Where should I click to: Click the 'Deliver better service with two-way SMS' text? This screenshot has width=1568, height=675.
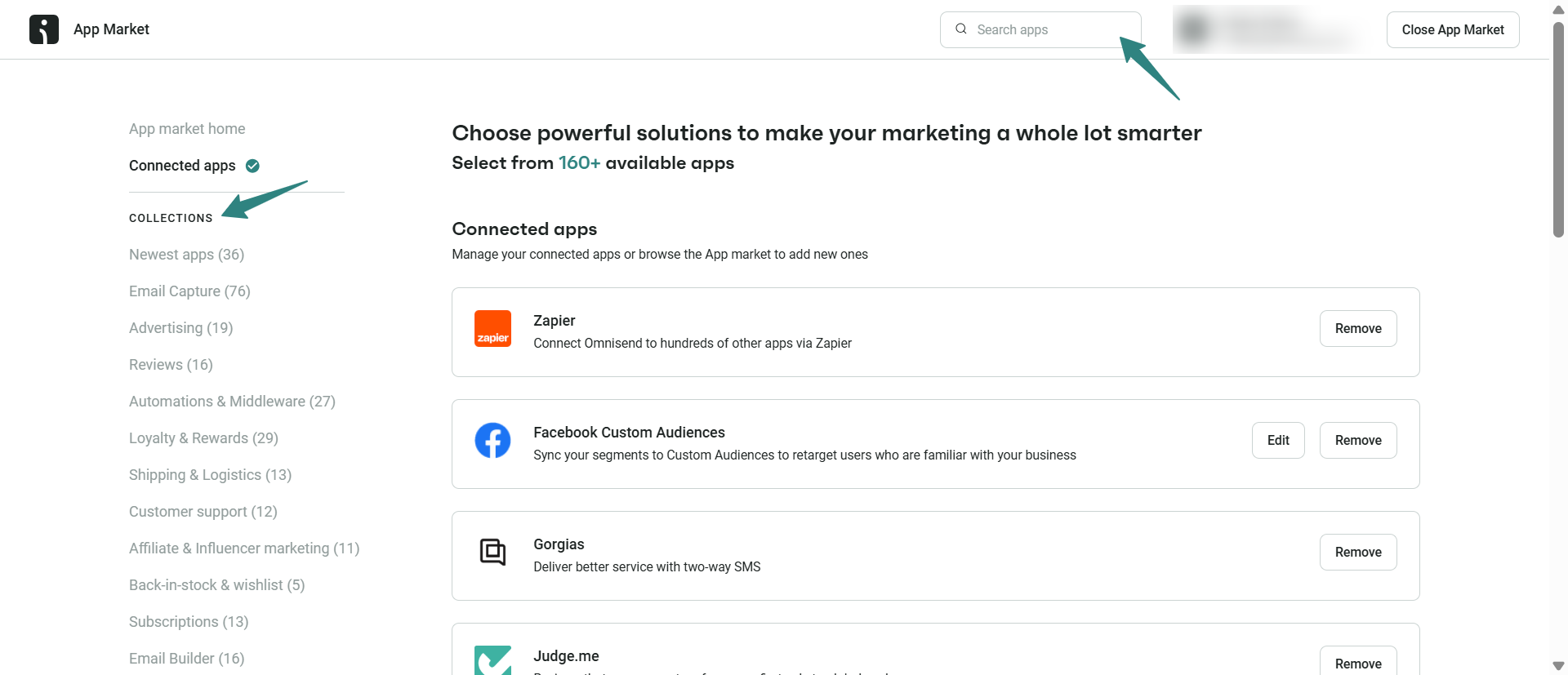(647, 567)
